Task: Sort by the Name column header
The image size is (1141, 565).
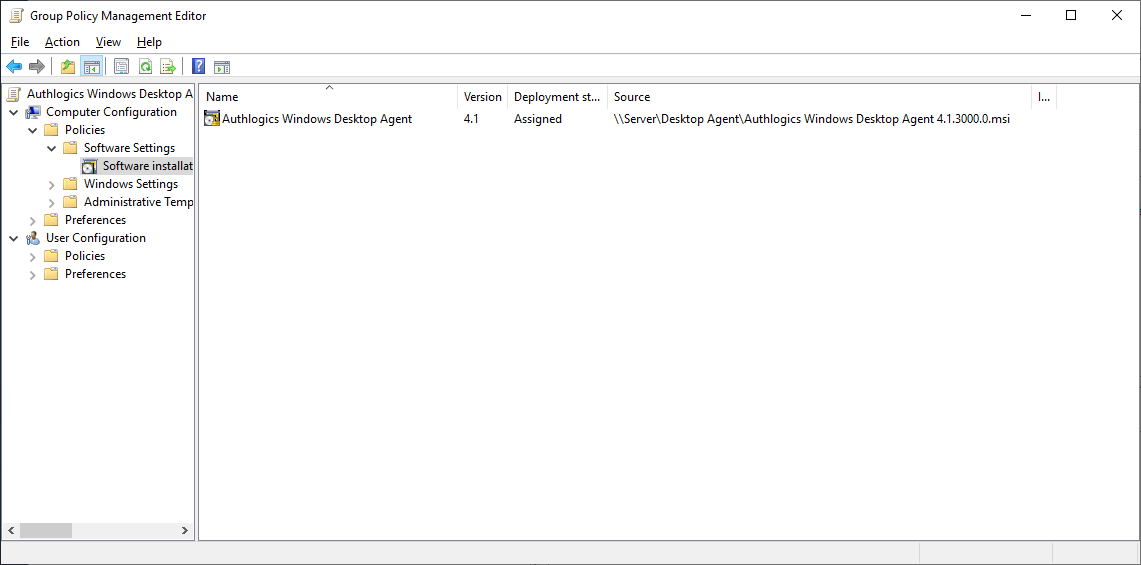Action: point(329,97)
